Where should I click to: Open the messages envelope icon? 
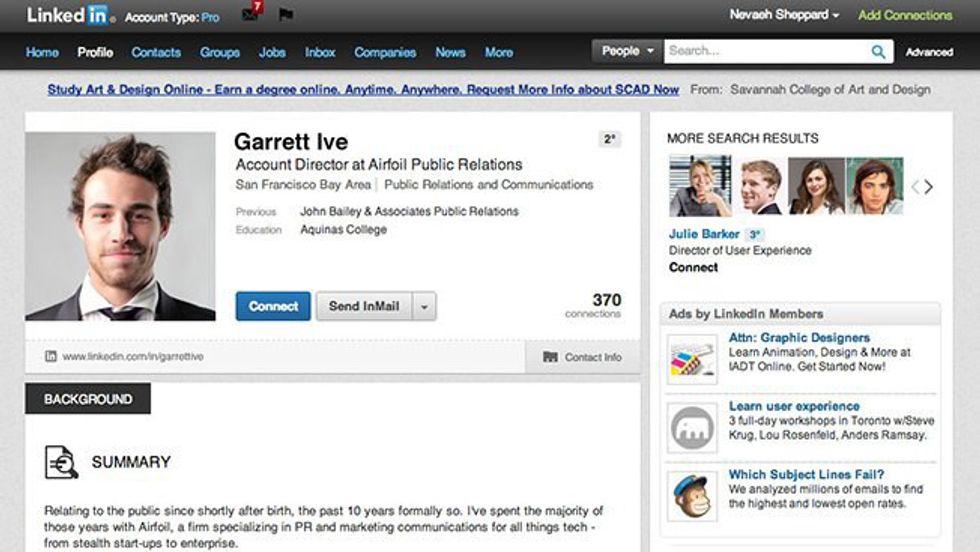pyautogui.click(x=250, y=15)
